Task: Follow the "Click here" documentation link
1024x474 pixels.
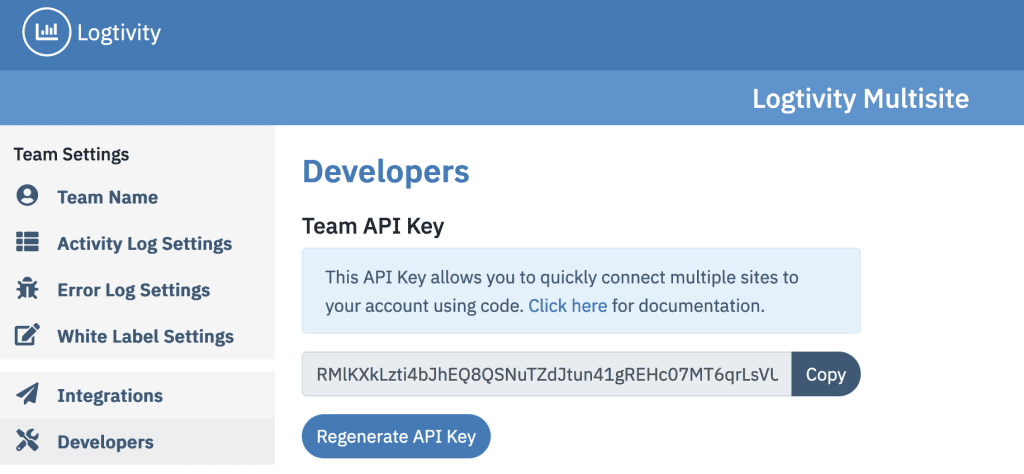Action: pyautogui.click(x=567, y=306)
